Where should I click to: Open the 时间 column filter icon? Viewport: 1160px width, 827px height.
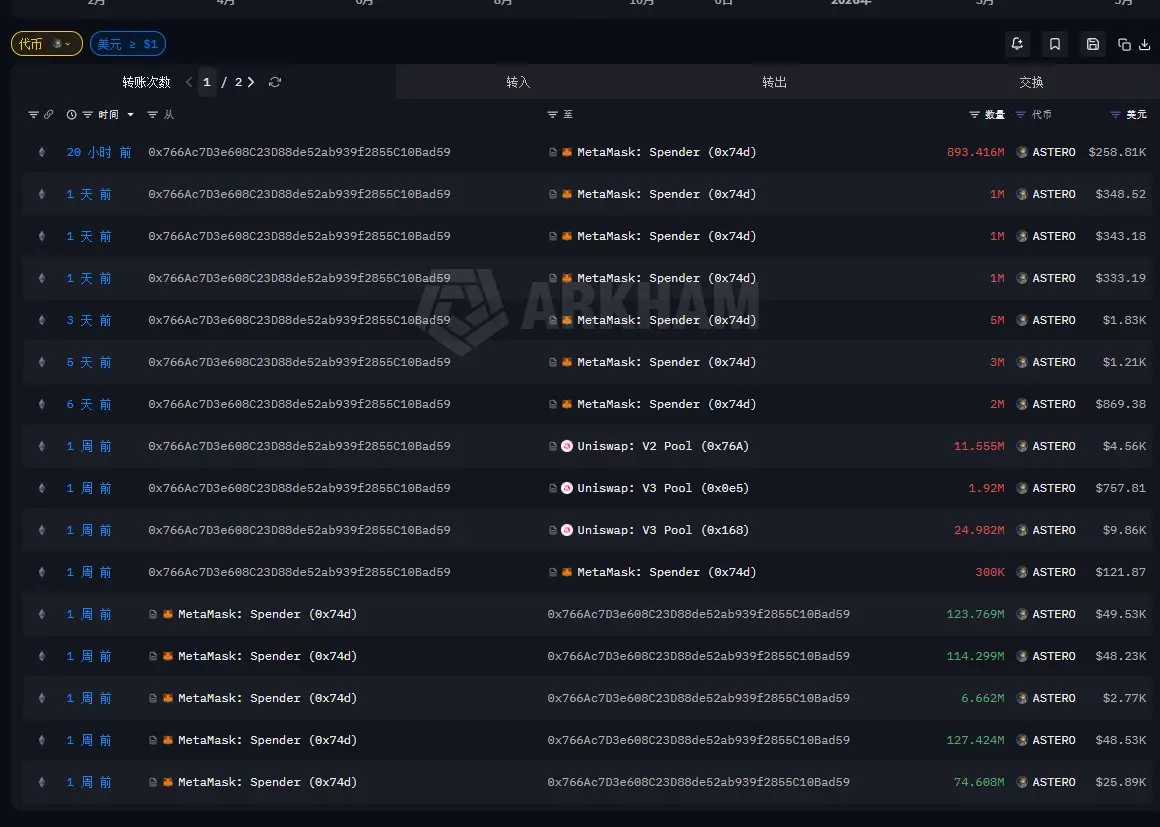[x=87, y=115]
